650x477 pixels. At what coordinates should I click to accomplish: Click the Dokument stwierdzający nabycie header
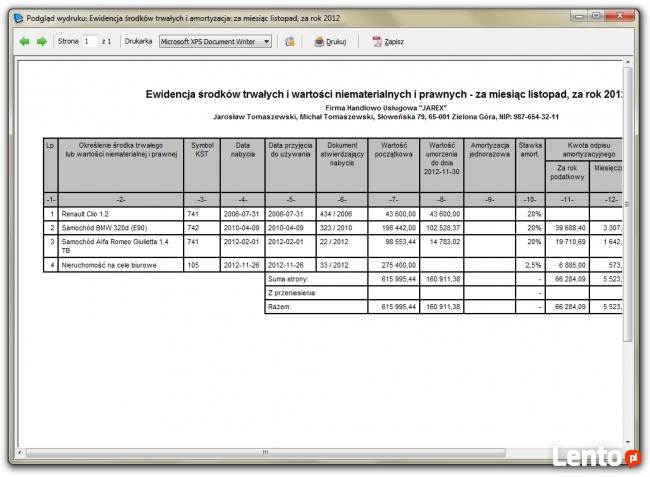[342, 165]
